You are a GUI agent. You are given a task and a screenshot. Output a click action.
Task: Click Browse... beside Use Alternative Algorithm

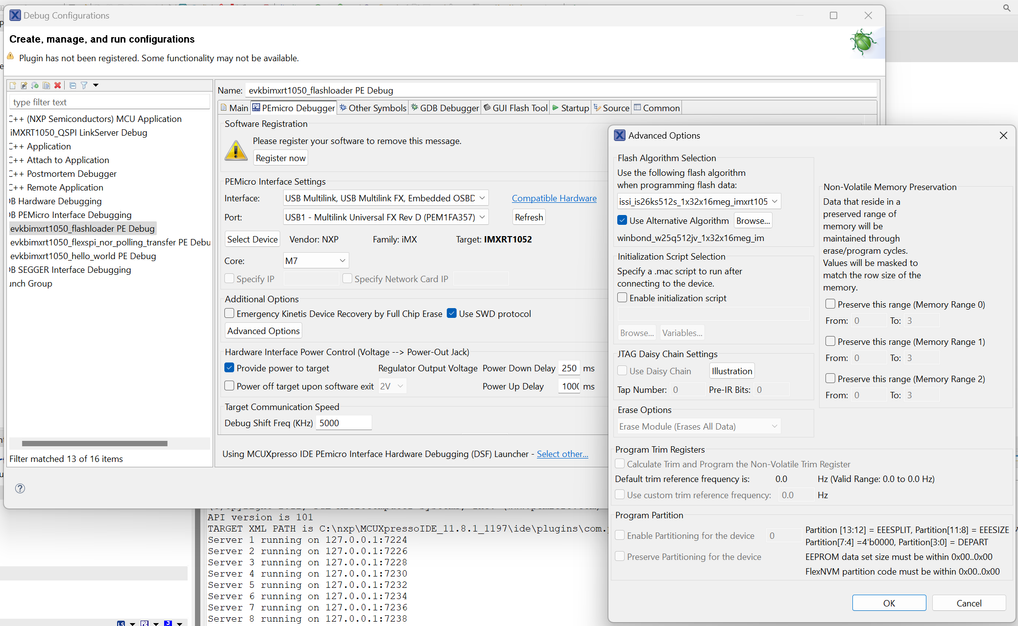click(753, 221)
